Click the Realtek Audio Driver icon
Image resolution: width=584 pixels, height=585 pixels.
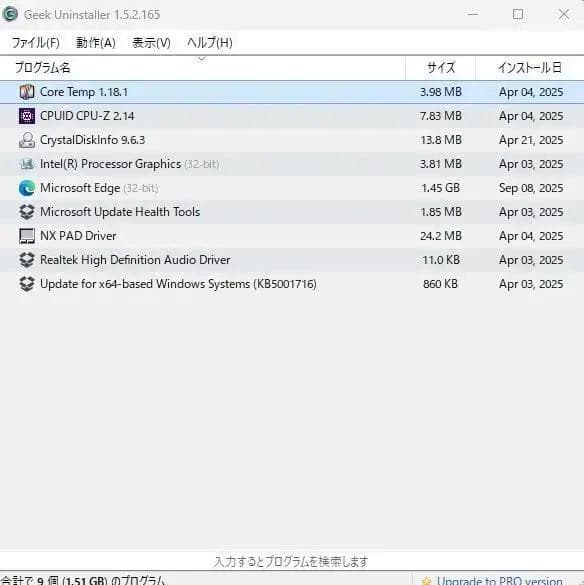point(27,260)
